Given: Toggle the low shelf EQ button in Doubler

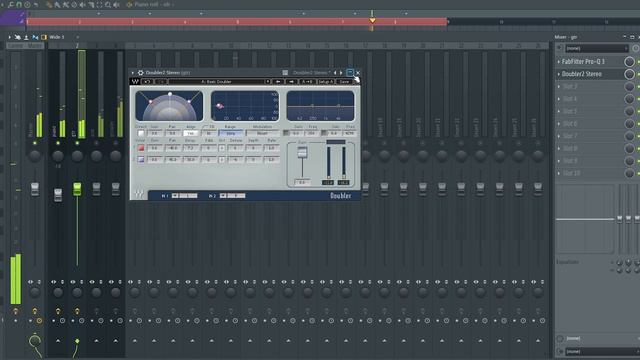Looking at the screenshot, I should tap(286, 133).
